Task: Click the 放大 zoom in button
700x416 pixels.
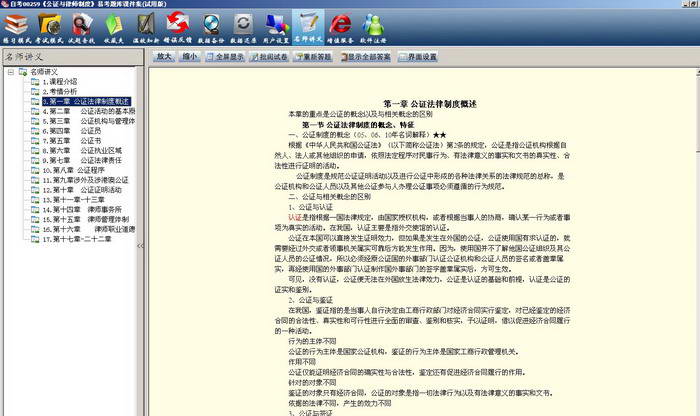Action: tap(164, 57)
